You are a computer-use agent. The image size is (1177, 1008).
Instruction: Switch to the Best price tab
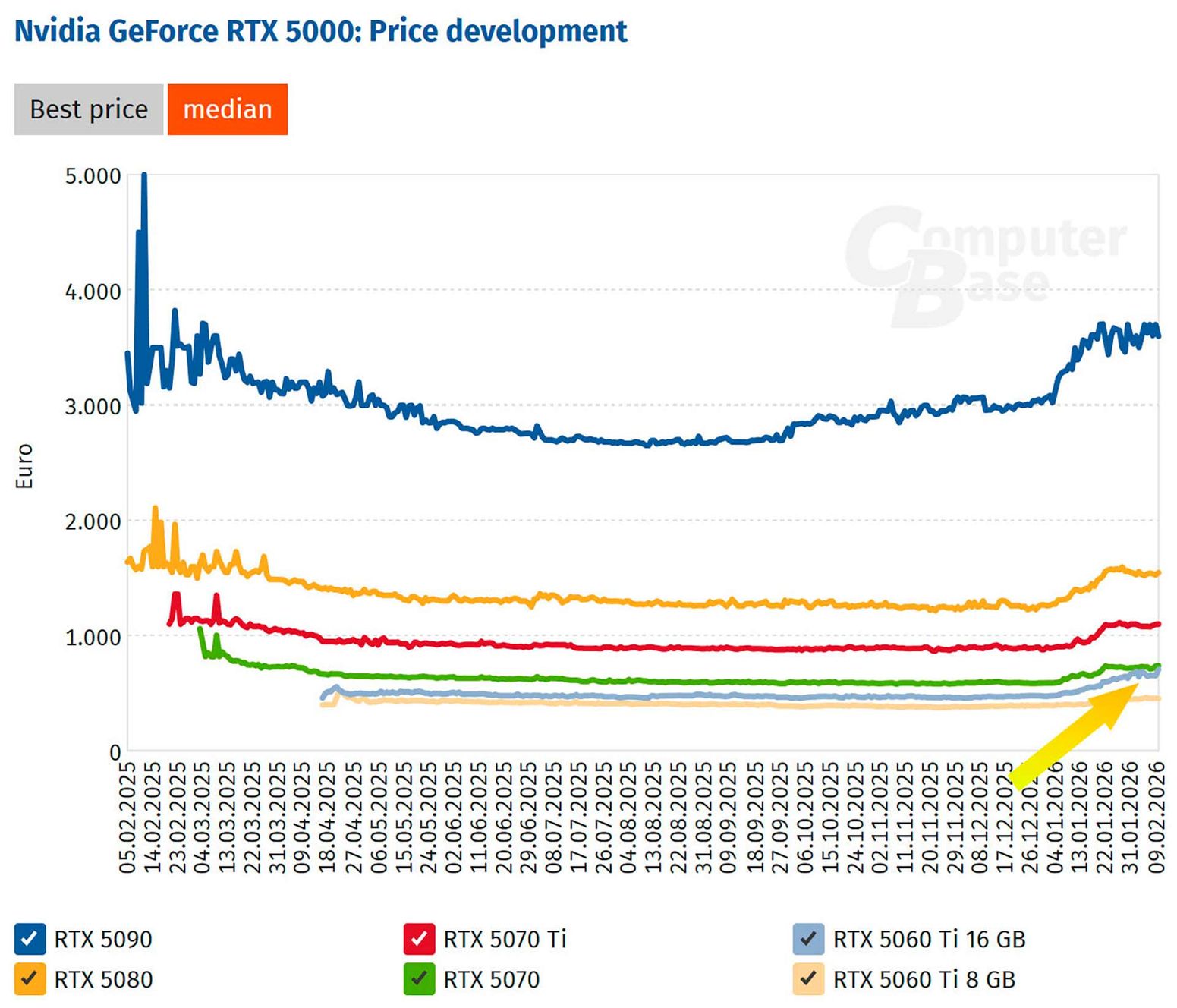click(89, 109)
